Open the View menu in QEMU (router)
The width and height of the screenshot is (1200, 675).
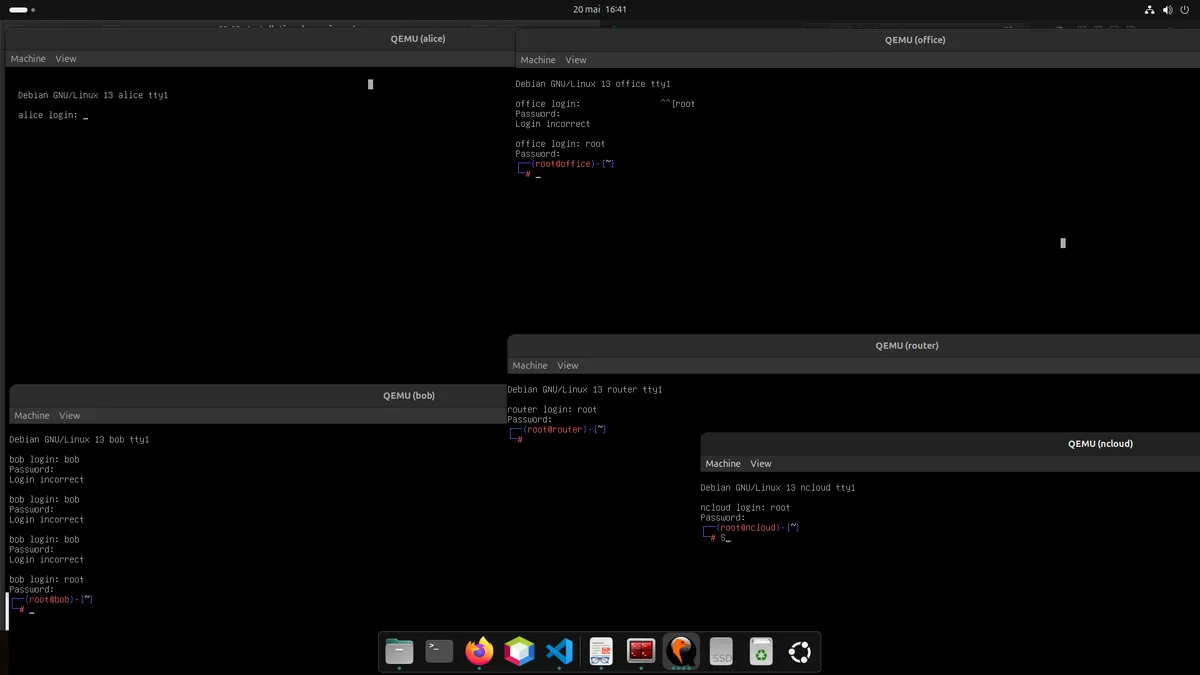(568, 366)
